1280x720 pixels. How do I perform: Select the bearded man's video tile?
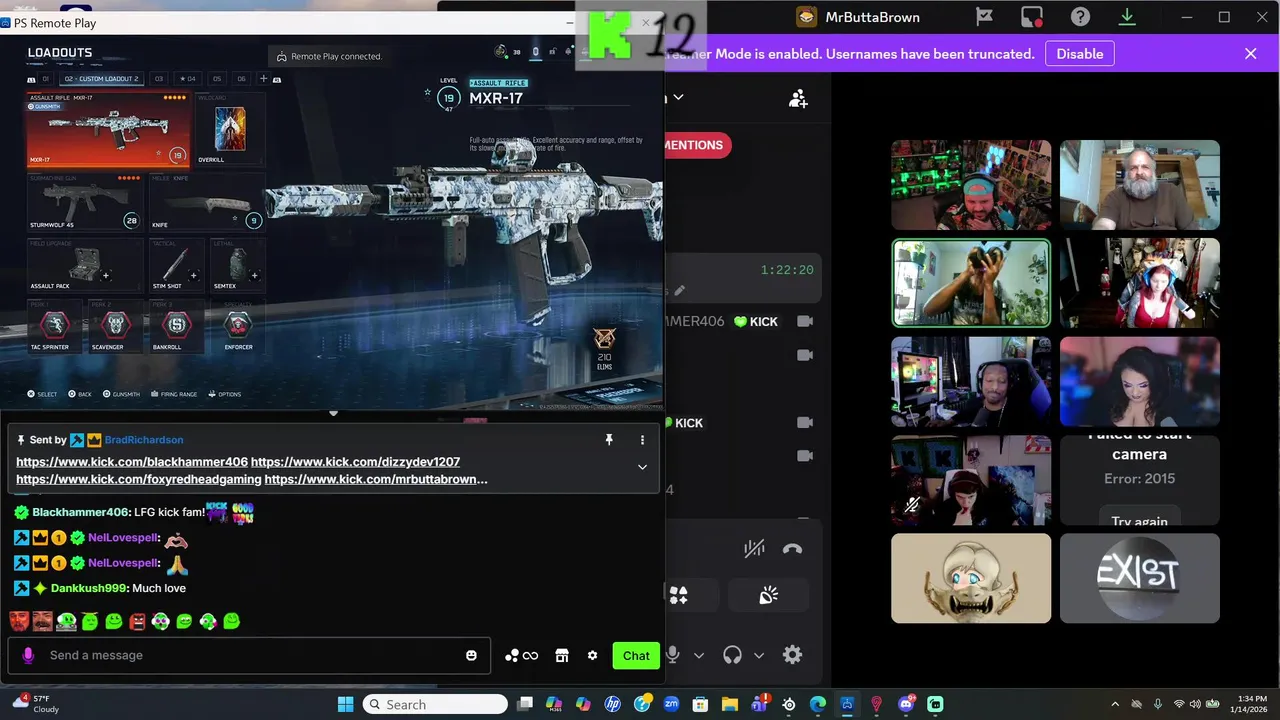pyautogui.click(x=1140, y=185)
